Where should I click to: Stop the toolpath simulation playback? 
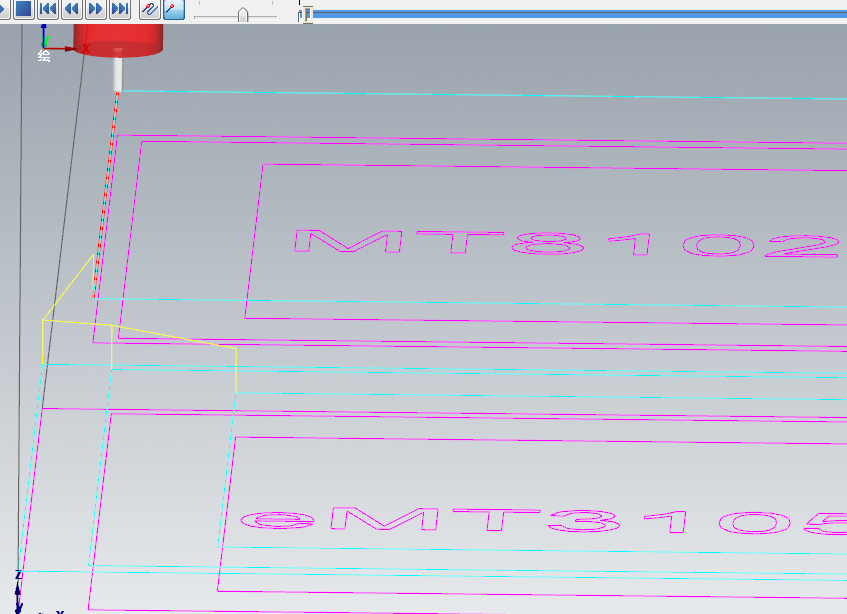pos(23,9)
